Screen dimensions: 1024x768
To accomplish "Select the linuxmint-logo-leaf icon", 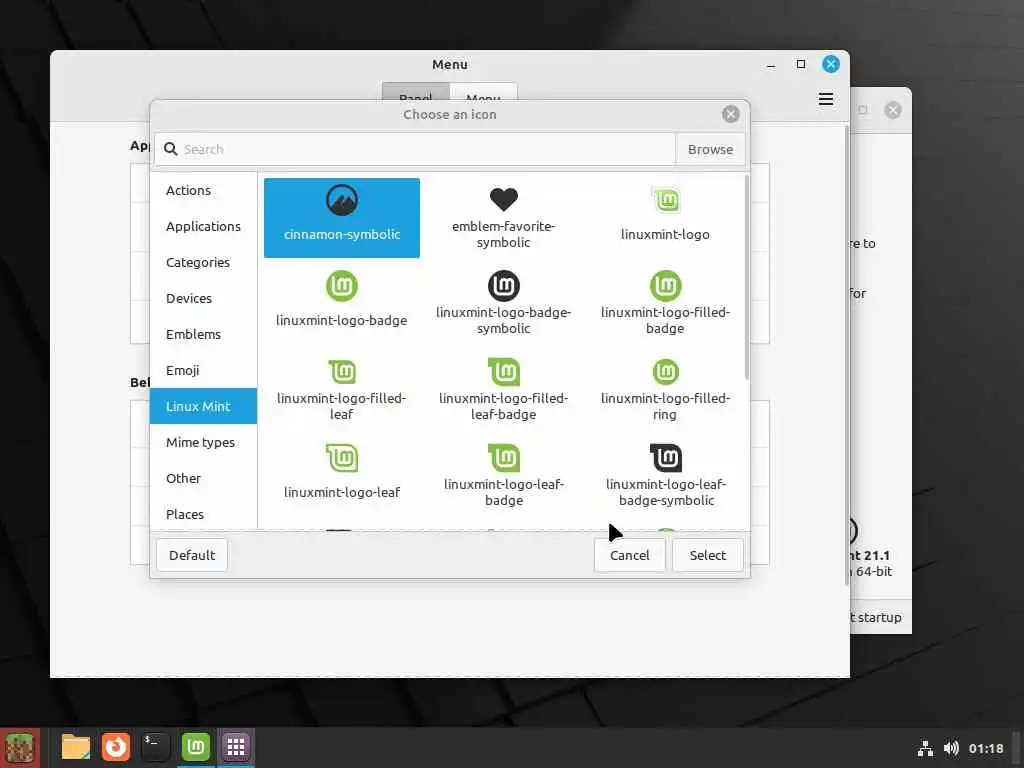I will click(x=342, y=476).
